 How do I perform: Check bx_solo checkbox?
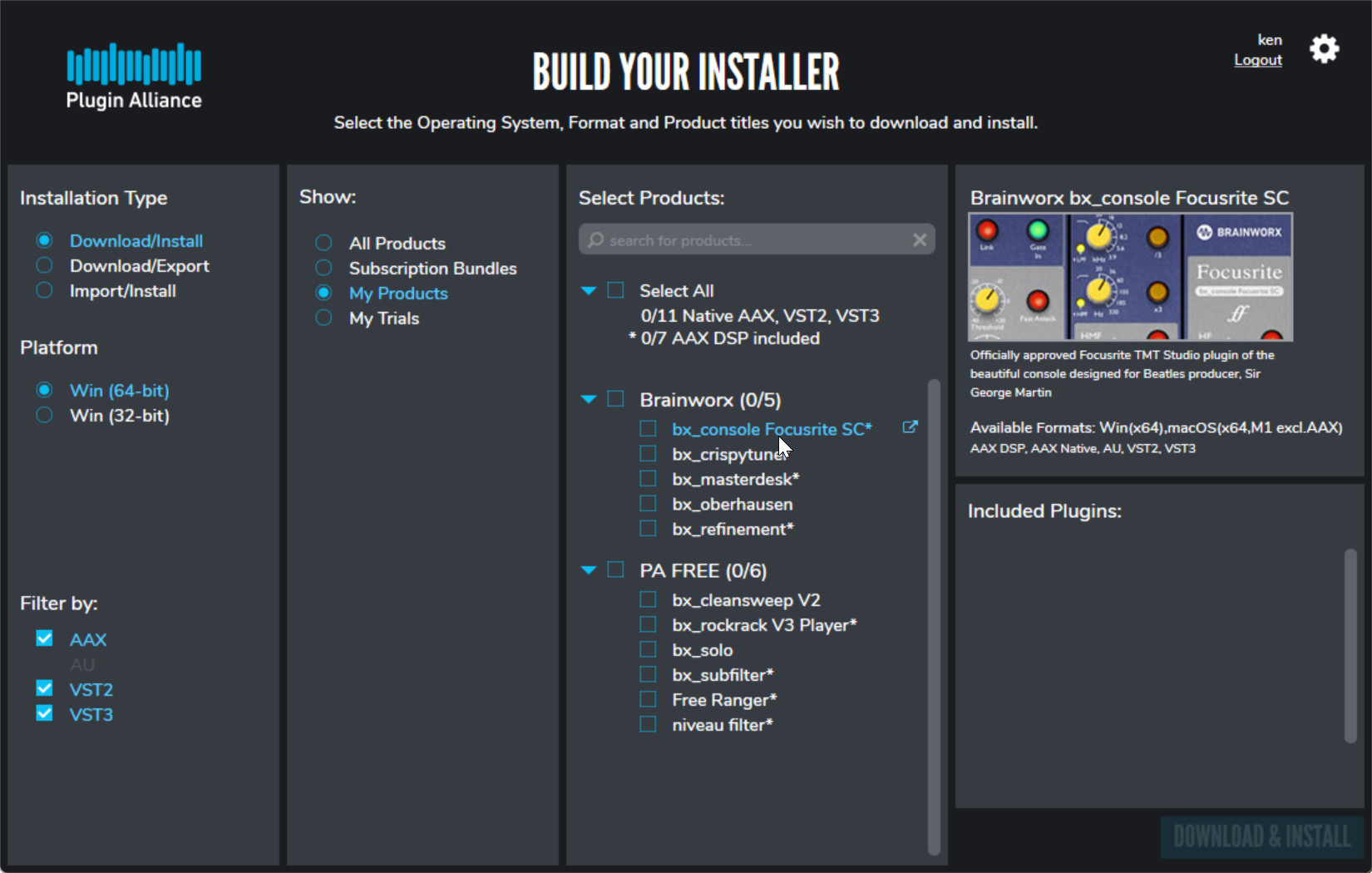pos(649,649)
